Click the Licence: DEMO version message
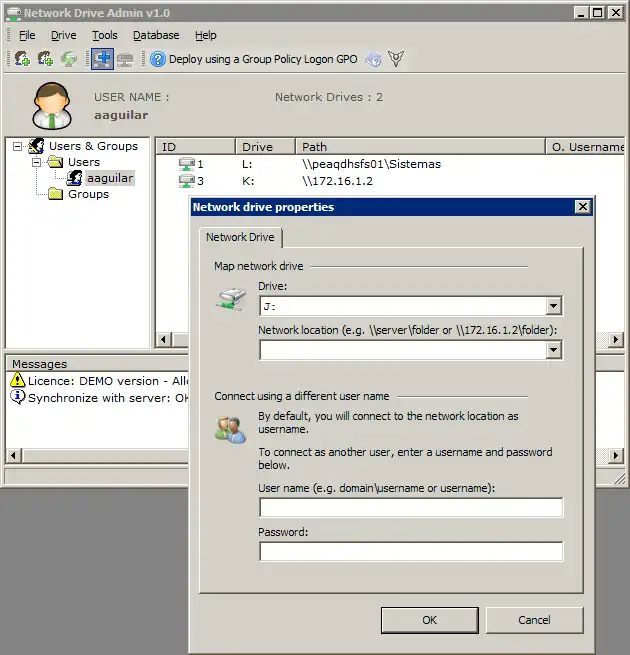Image resolution: width=630 pixels, height=655 pixels. (108, 381)
